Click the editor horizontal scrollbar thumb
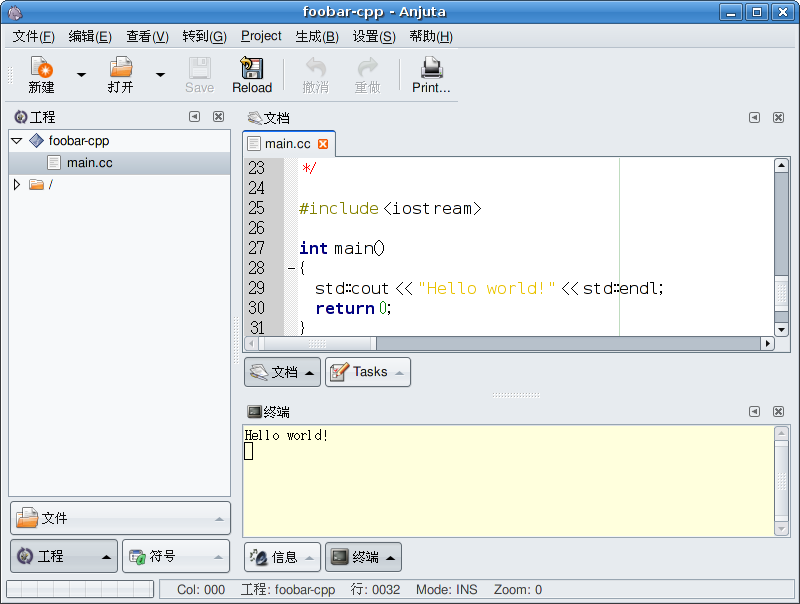800x604 pixels. pos(317,344)
